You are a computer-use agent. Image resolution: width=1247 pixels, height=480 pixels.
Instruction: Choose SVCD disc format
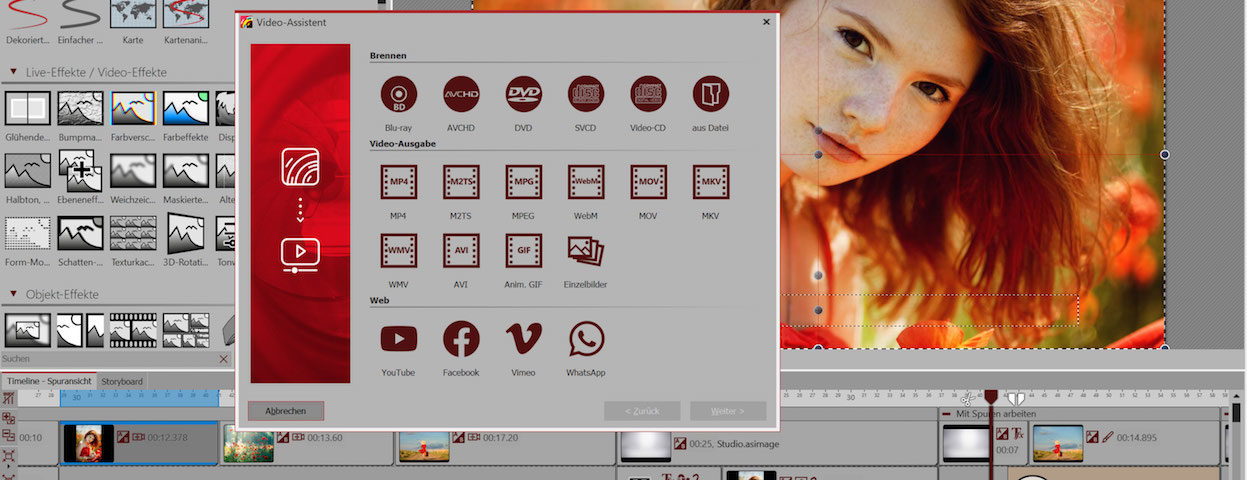[x=586, y=94]
